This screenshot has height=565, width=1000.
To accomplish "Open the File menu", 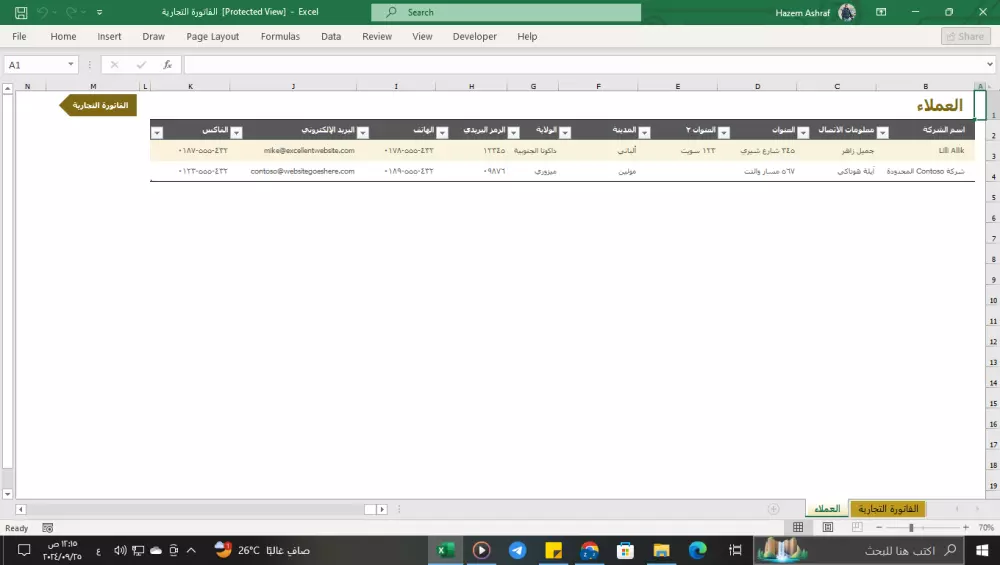I will click(x=19, y=36).
